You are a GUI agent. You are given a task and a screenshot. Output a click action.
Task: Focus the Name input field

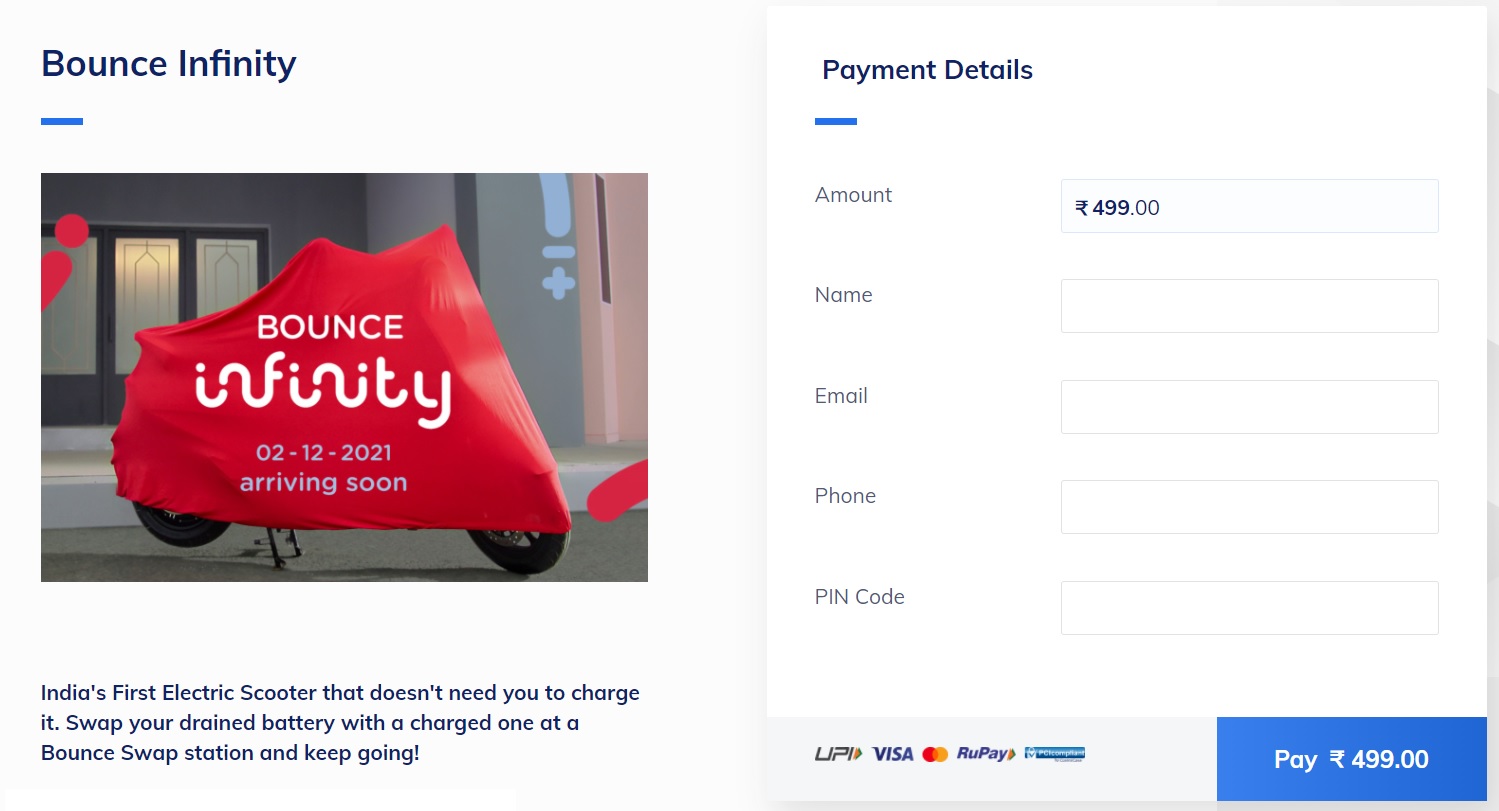point(1249,306)
